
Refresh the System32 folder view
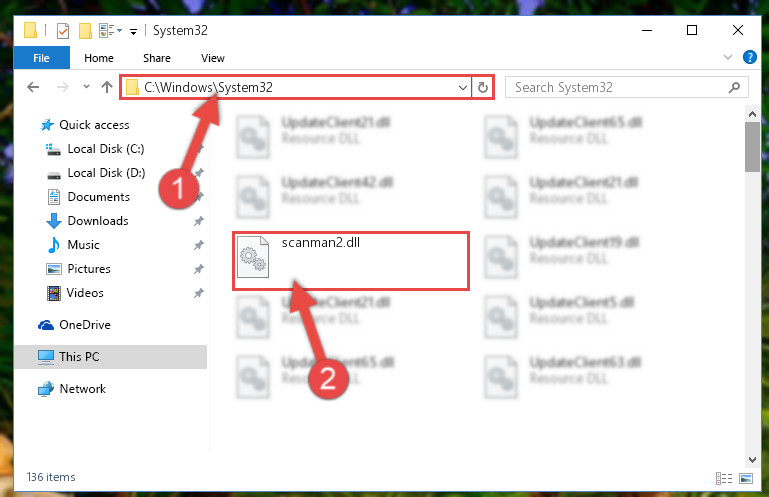pyautogui.click(x=483, y=87)
